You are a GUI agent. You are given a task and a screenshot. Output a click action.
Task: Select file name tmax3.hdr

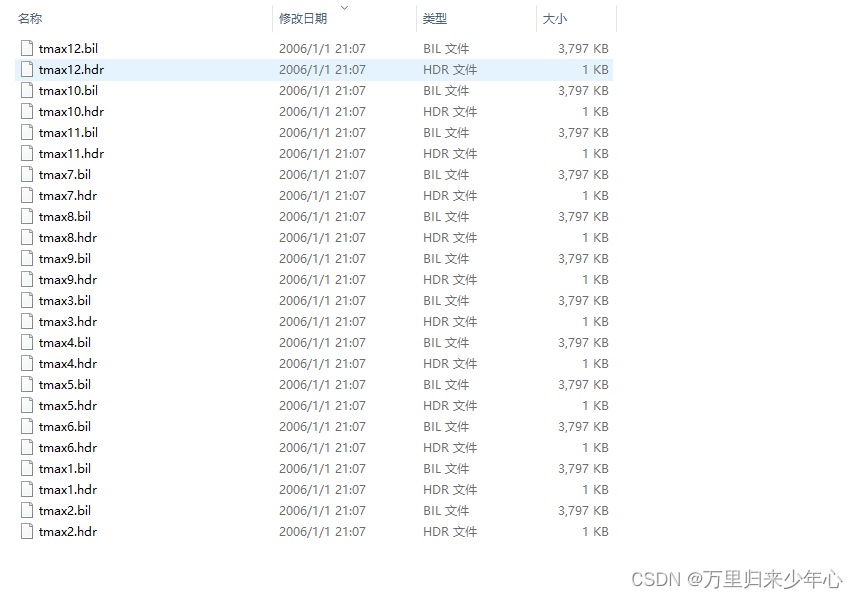(x=67, y=321)
